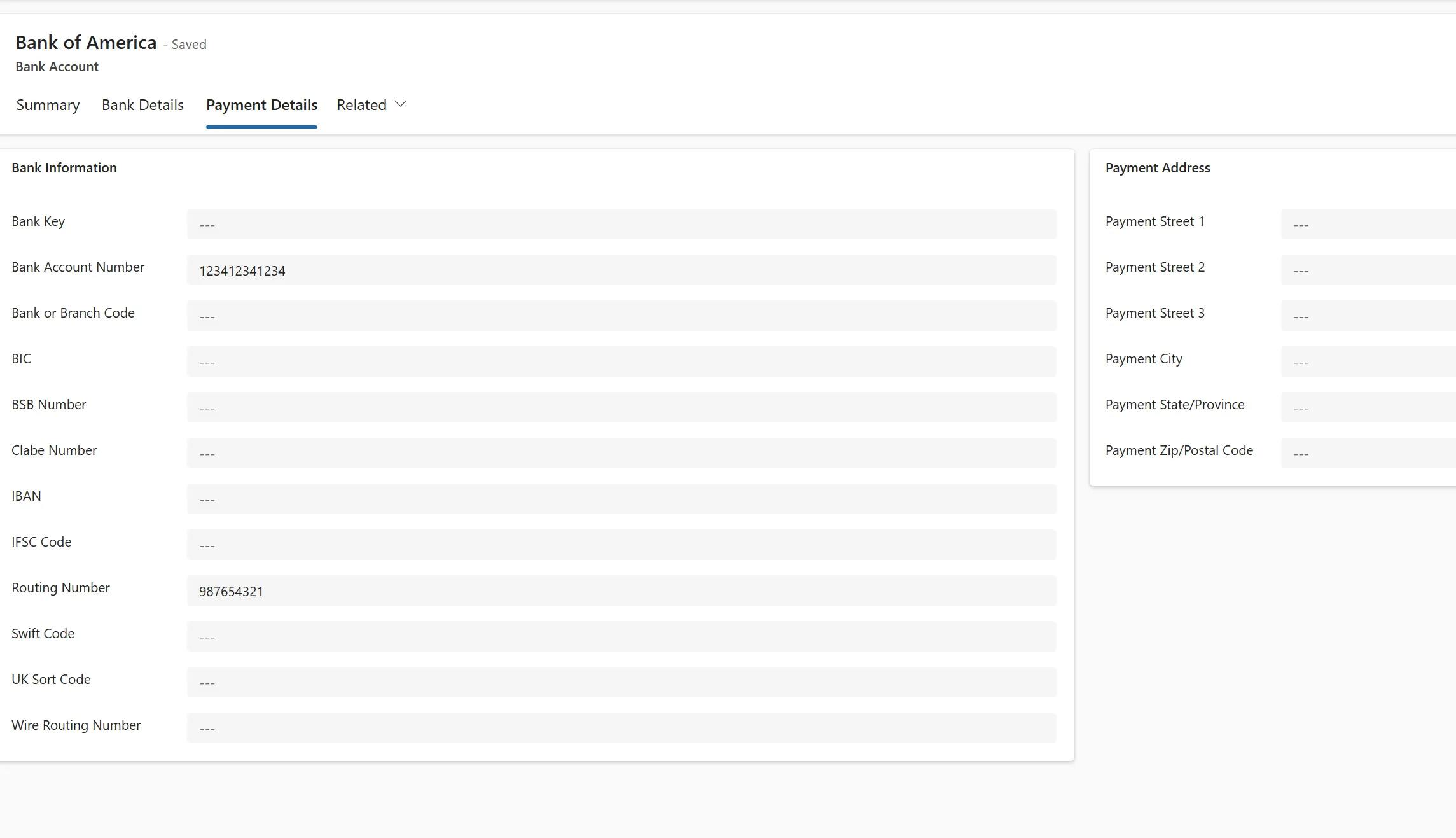Switch to the Summary tab

[x=48, y=105]
